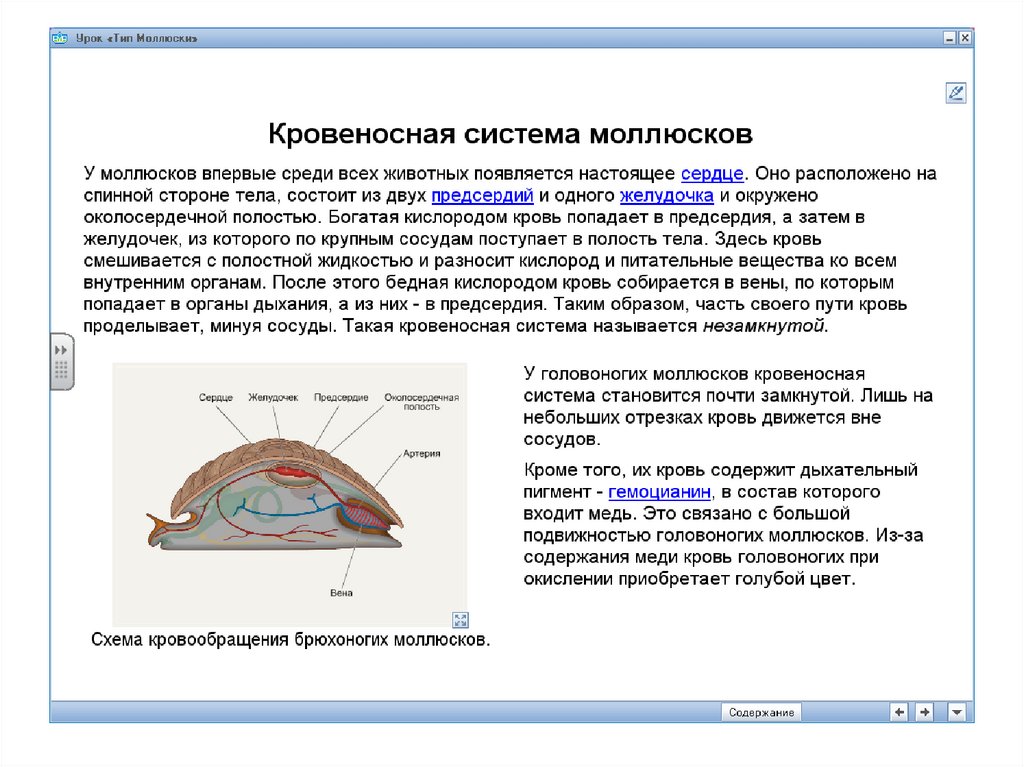Image resolution: width=1024 pixels, height=767 pixels.
Task: Click the Артерия label in diagram
Action: (421, 452)
